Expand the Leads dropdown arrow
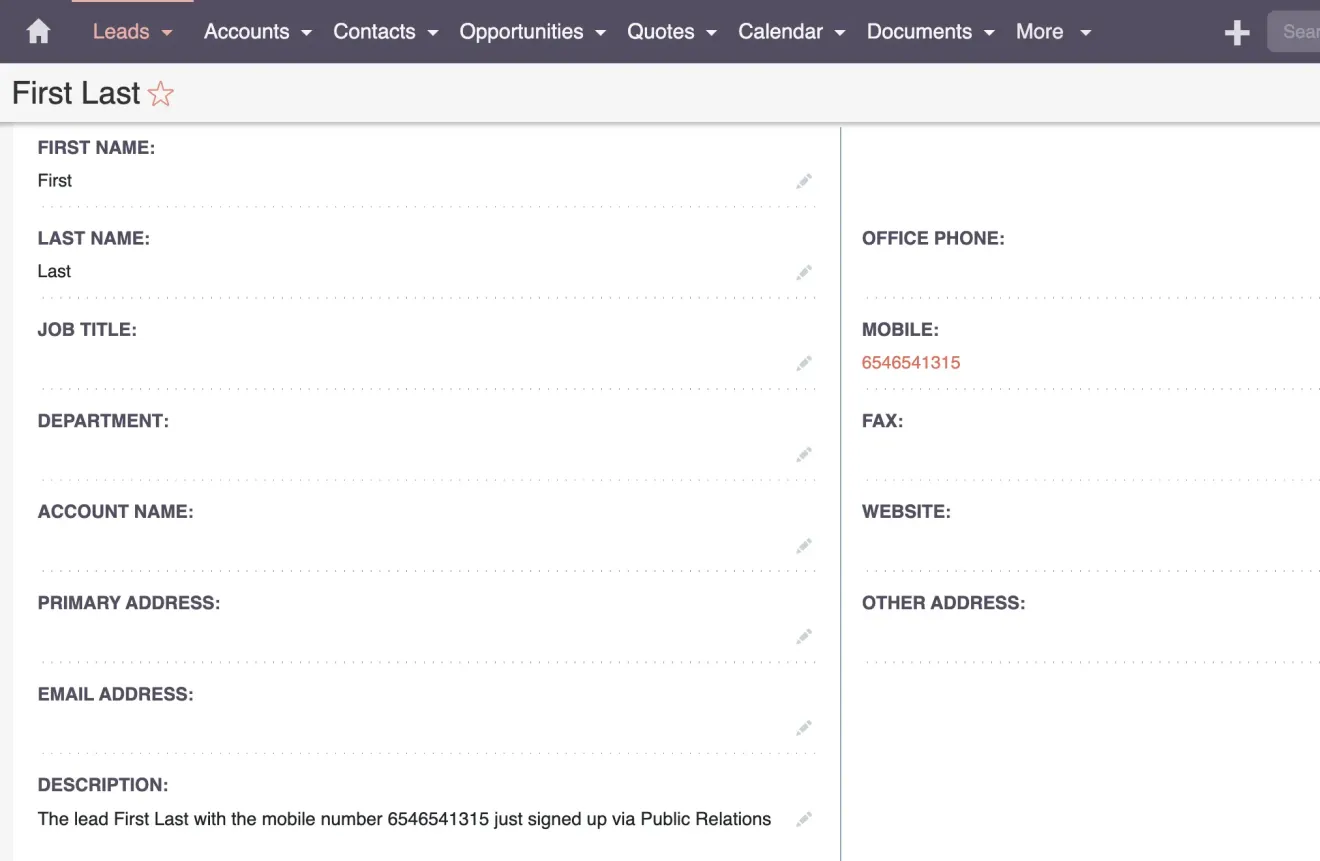1320x861 pixels. (x=167, y=31)
